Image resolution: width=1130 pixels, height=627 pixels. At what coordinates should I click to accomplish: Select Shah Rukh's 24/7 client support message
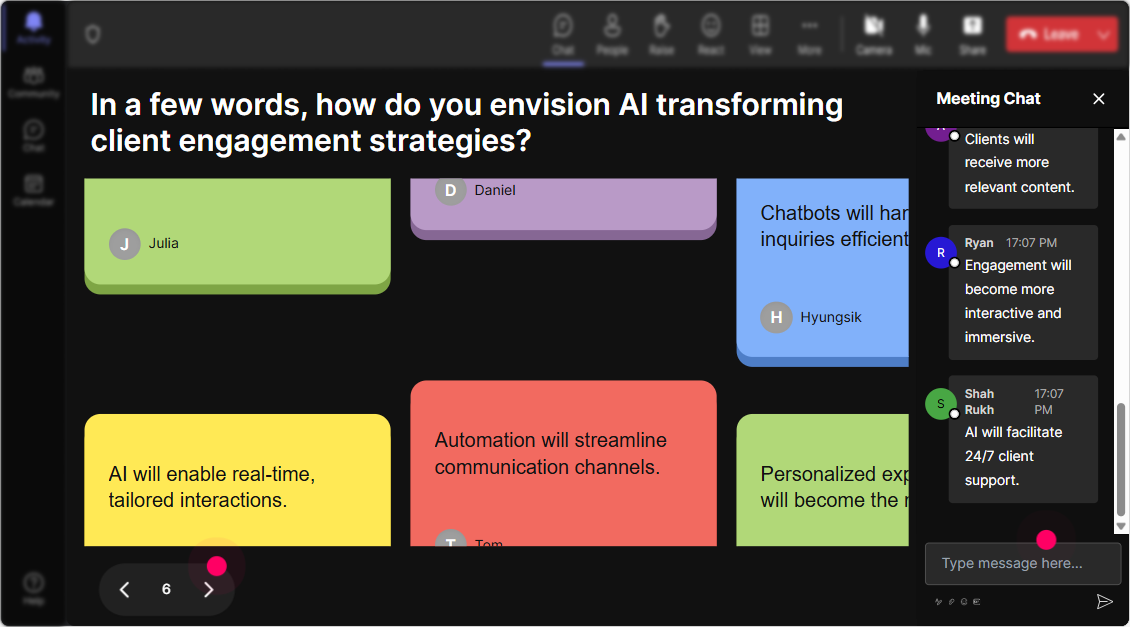(x=1023, y=439)
